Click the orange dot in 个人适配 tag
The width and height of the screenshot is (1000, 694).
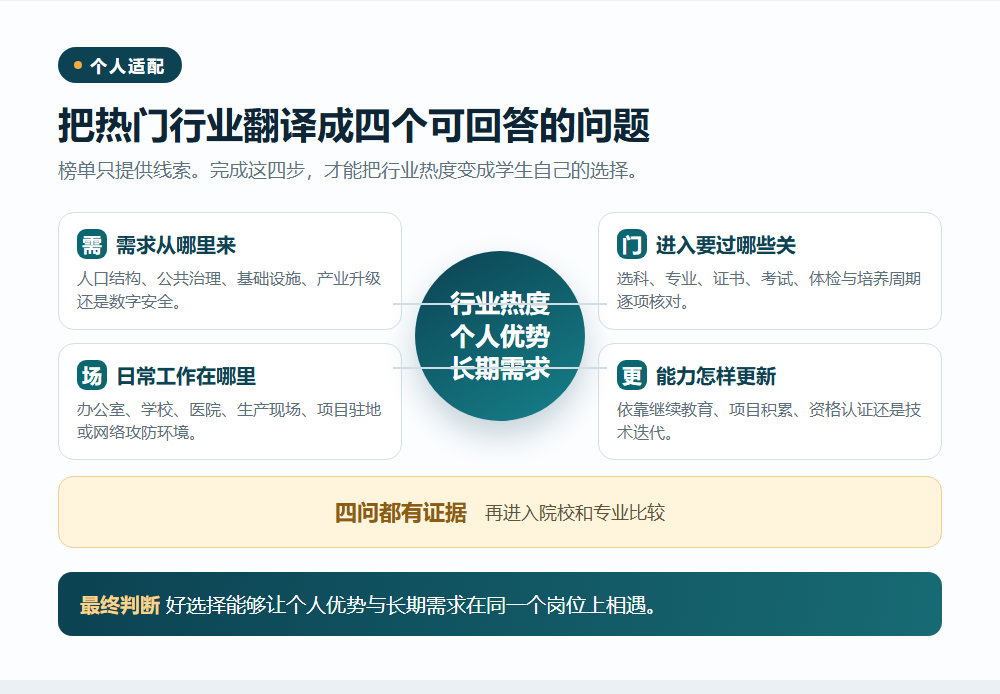[x=78, y=65]
